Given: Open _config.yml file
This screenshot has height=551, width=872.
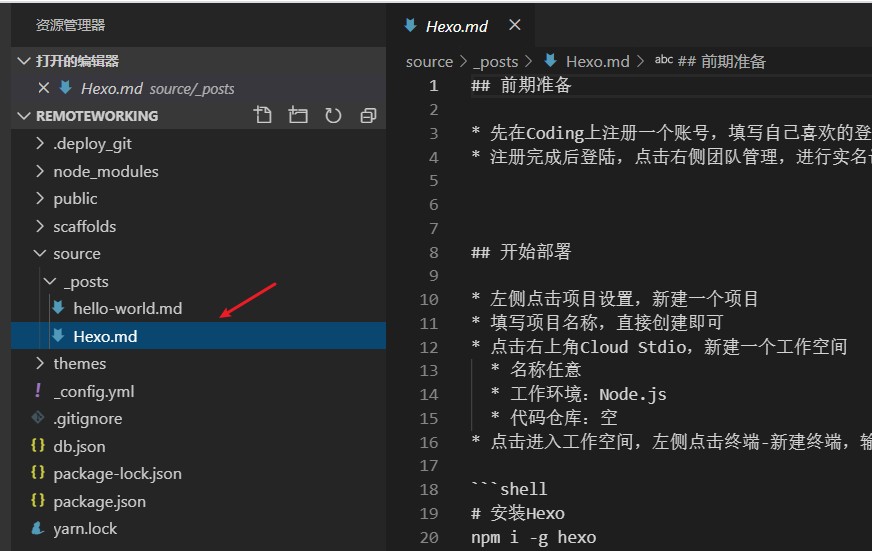Looking at the screenshot, I should pyautogui.click(x=94, y=391).
